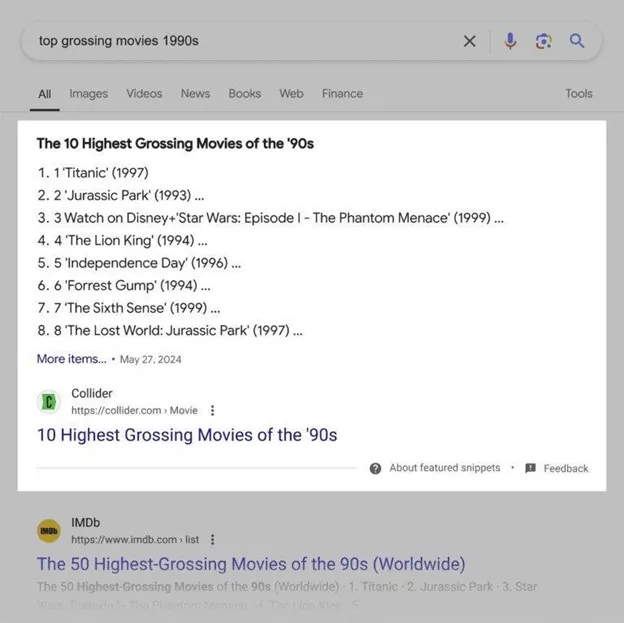Viewport: 624px width, 623px height.
Task: Click the Feedback flag icon
Action: click(530, 468)
